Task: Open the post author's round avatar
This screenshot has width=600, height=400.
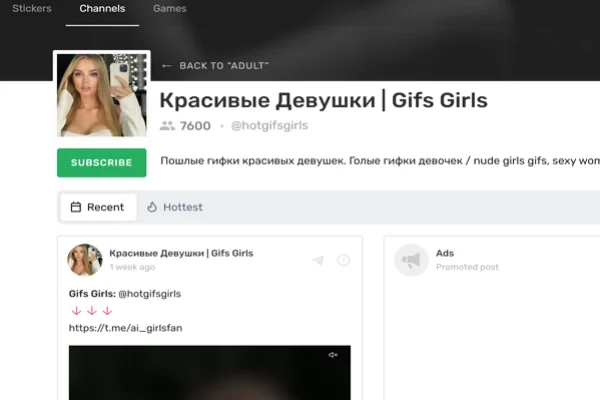Action: [x=85, y=260]
